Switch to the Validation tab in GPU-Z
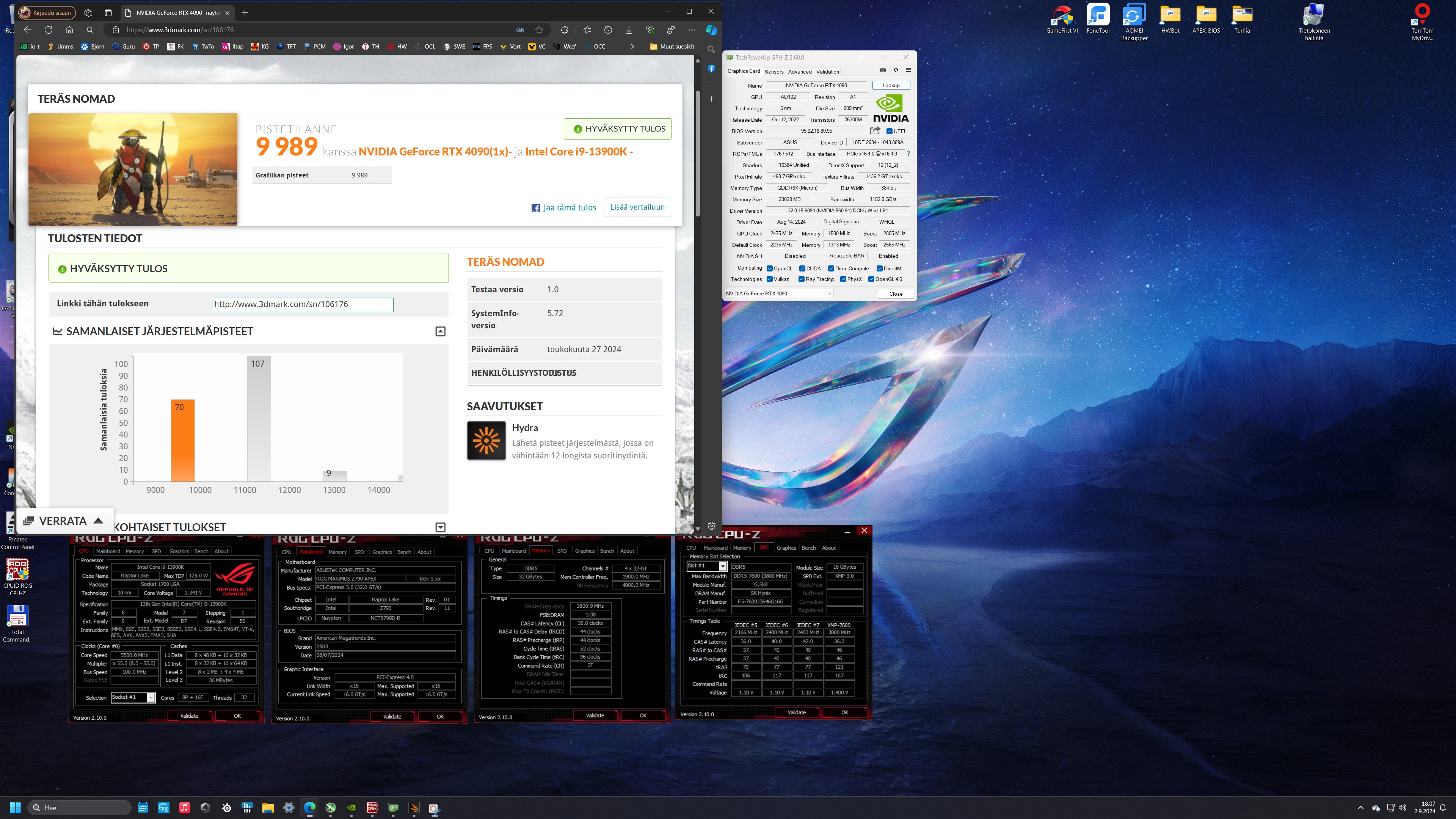Screen dimensions: 1456x819 [827, 72]
